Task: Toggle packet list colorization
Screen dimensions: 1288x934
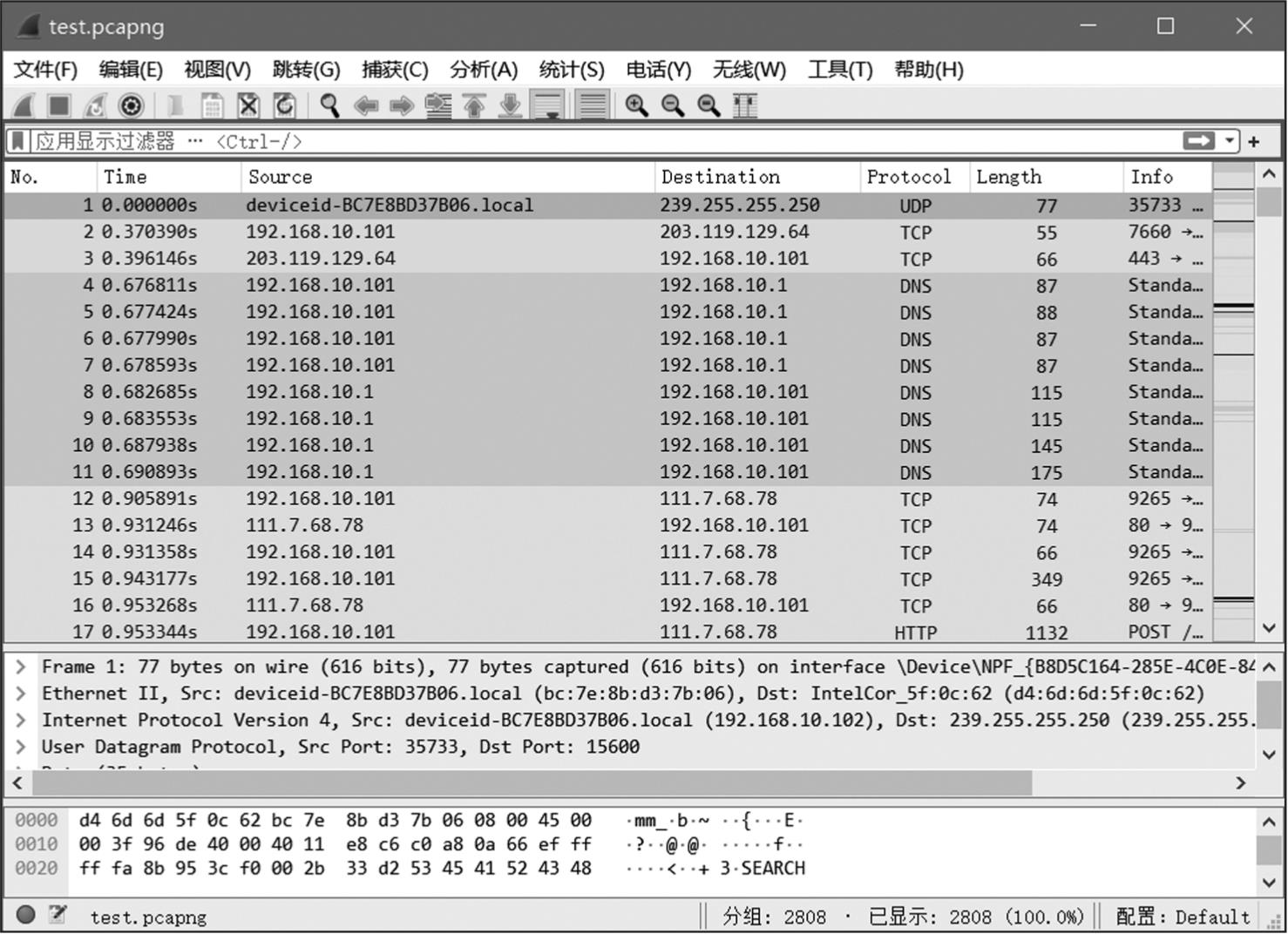Action: pos(593,106)
